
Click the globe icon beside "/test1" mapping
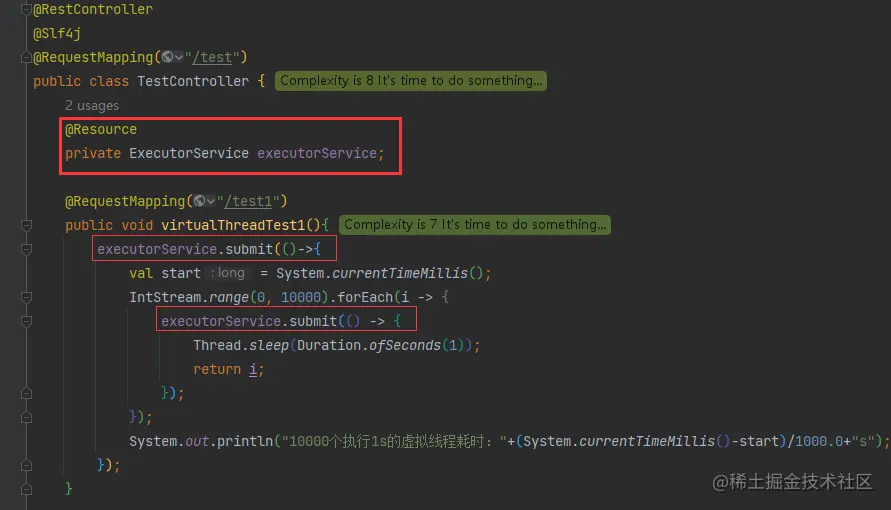[x=199, y=200]
